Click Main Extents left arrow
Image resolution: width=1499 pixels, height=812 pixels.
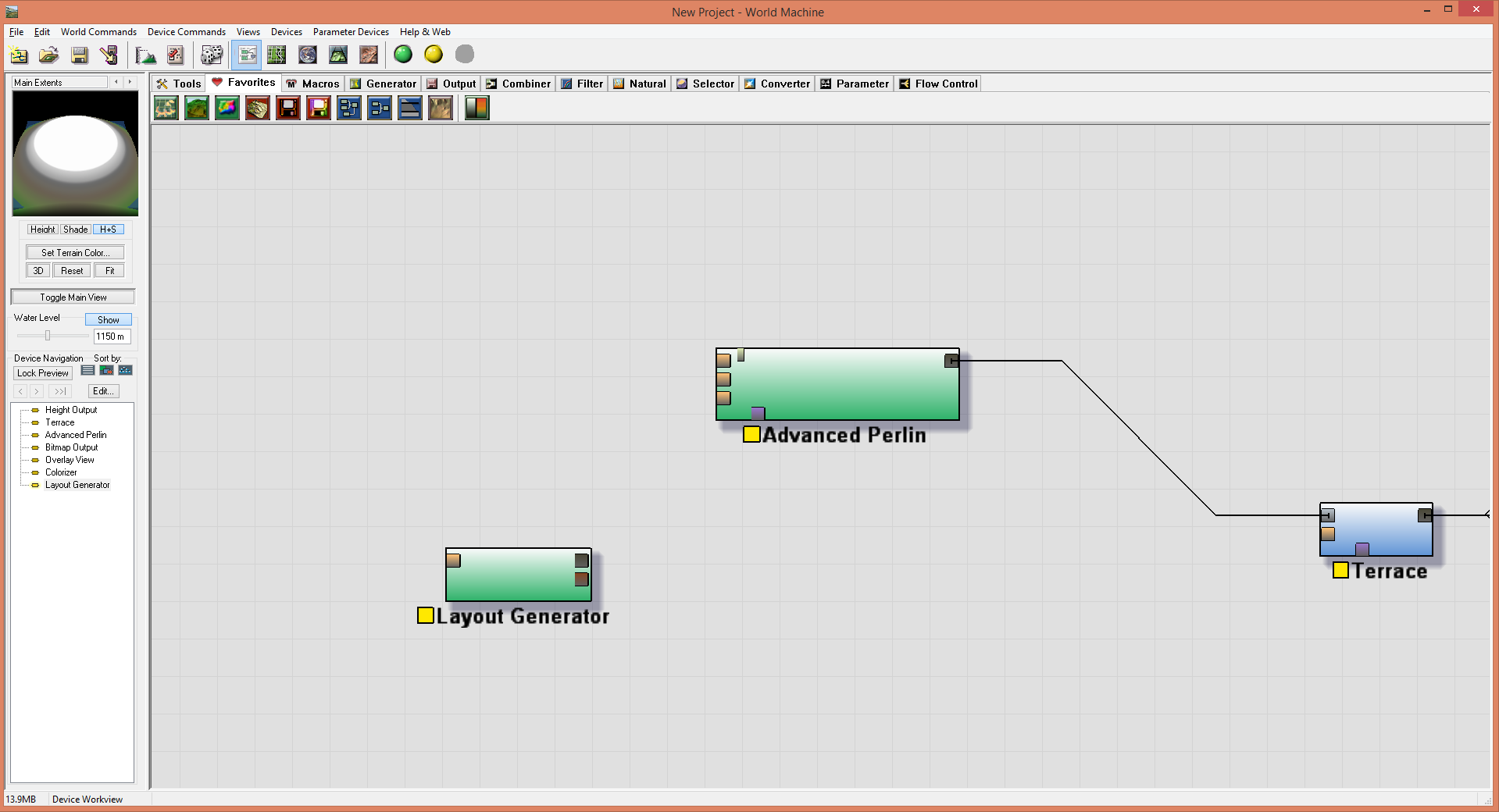116,82
